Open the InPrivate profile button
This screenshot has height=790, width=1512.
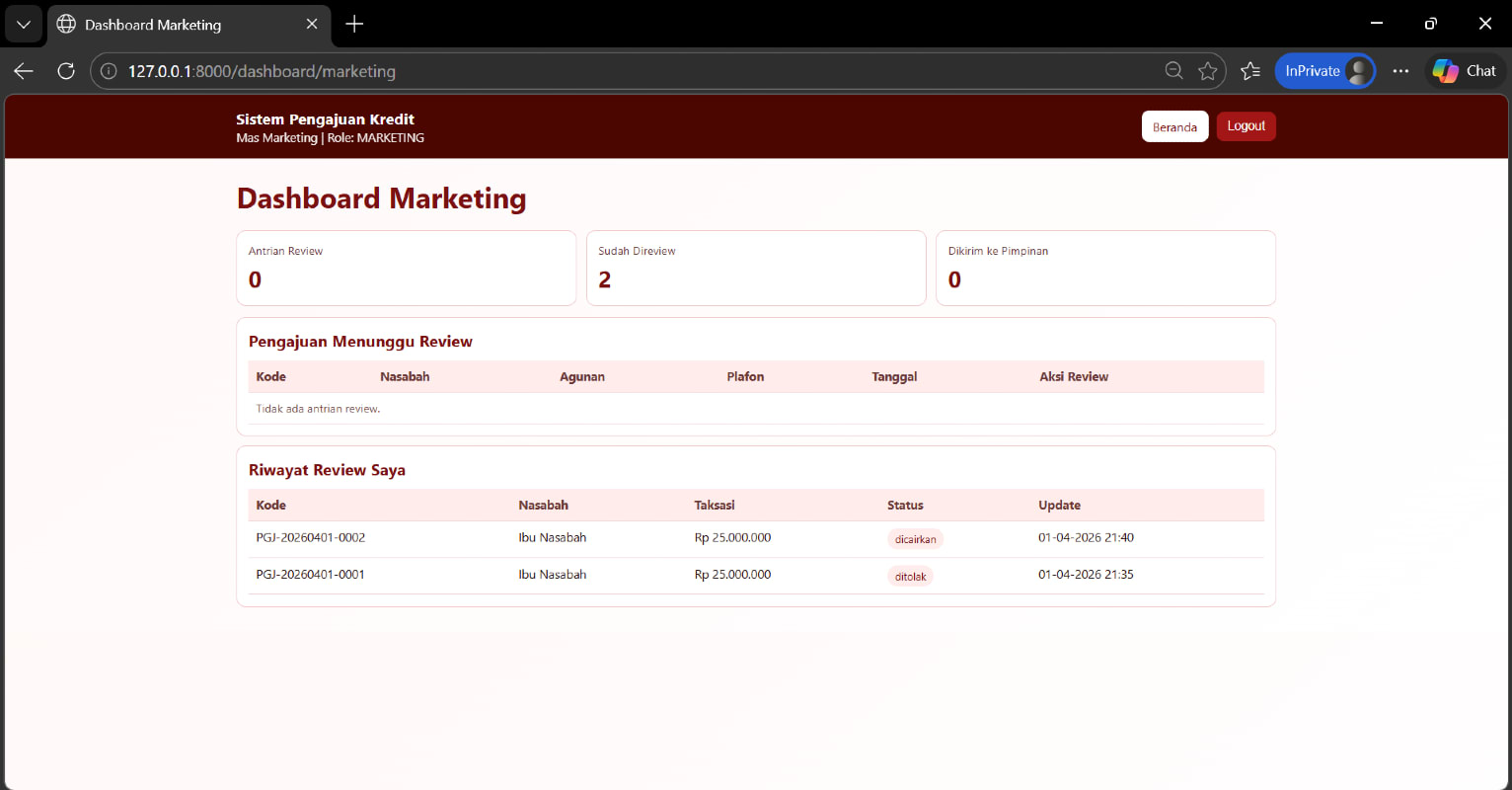[1325, 71]
